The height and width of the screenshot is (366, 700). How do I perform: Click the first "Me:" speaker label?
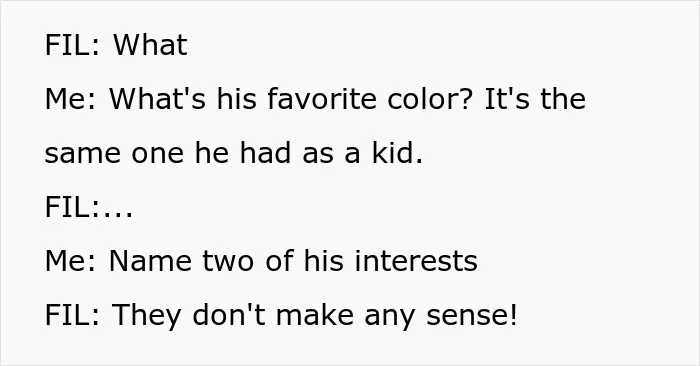coord(70,99)
